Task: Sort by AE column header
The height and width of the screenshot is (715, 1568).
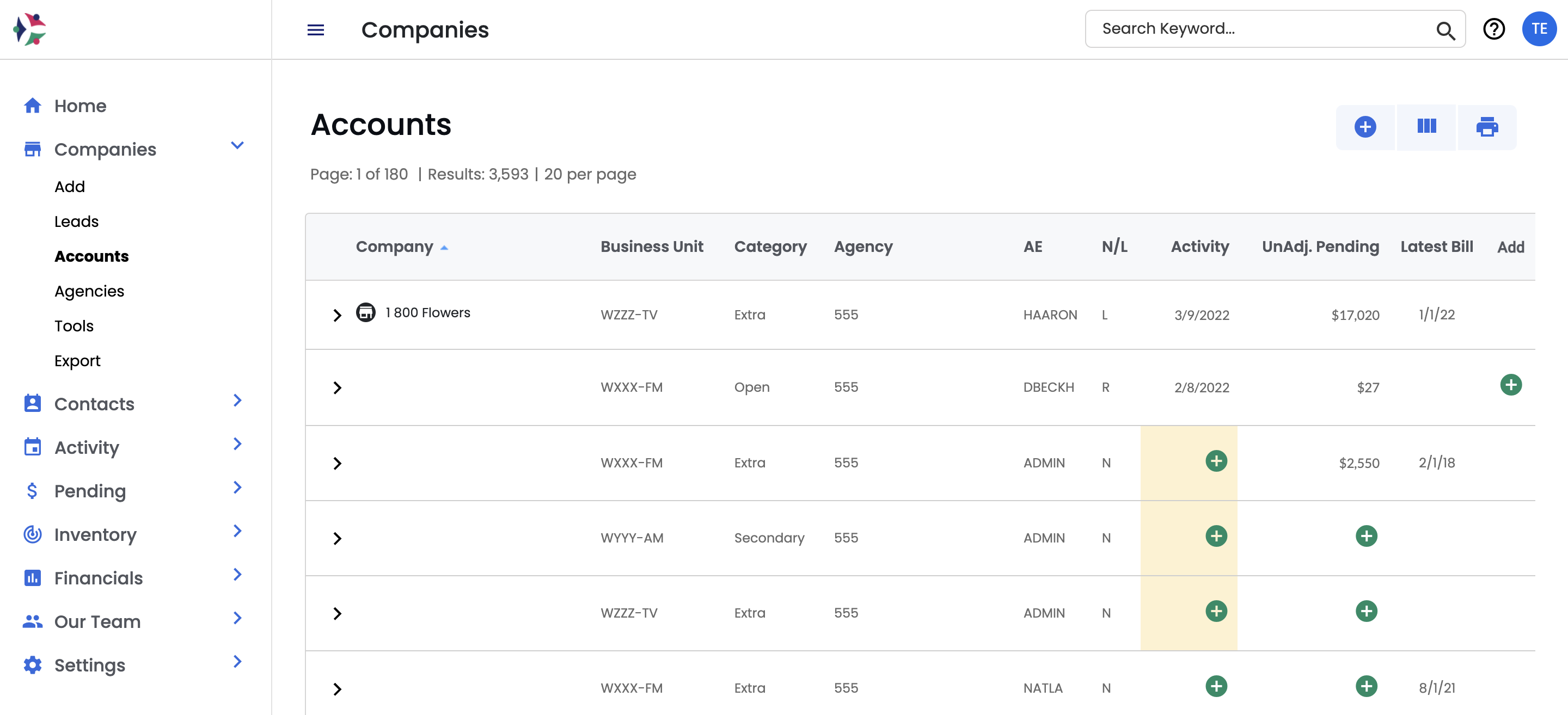Action: coord(1032,246)
